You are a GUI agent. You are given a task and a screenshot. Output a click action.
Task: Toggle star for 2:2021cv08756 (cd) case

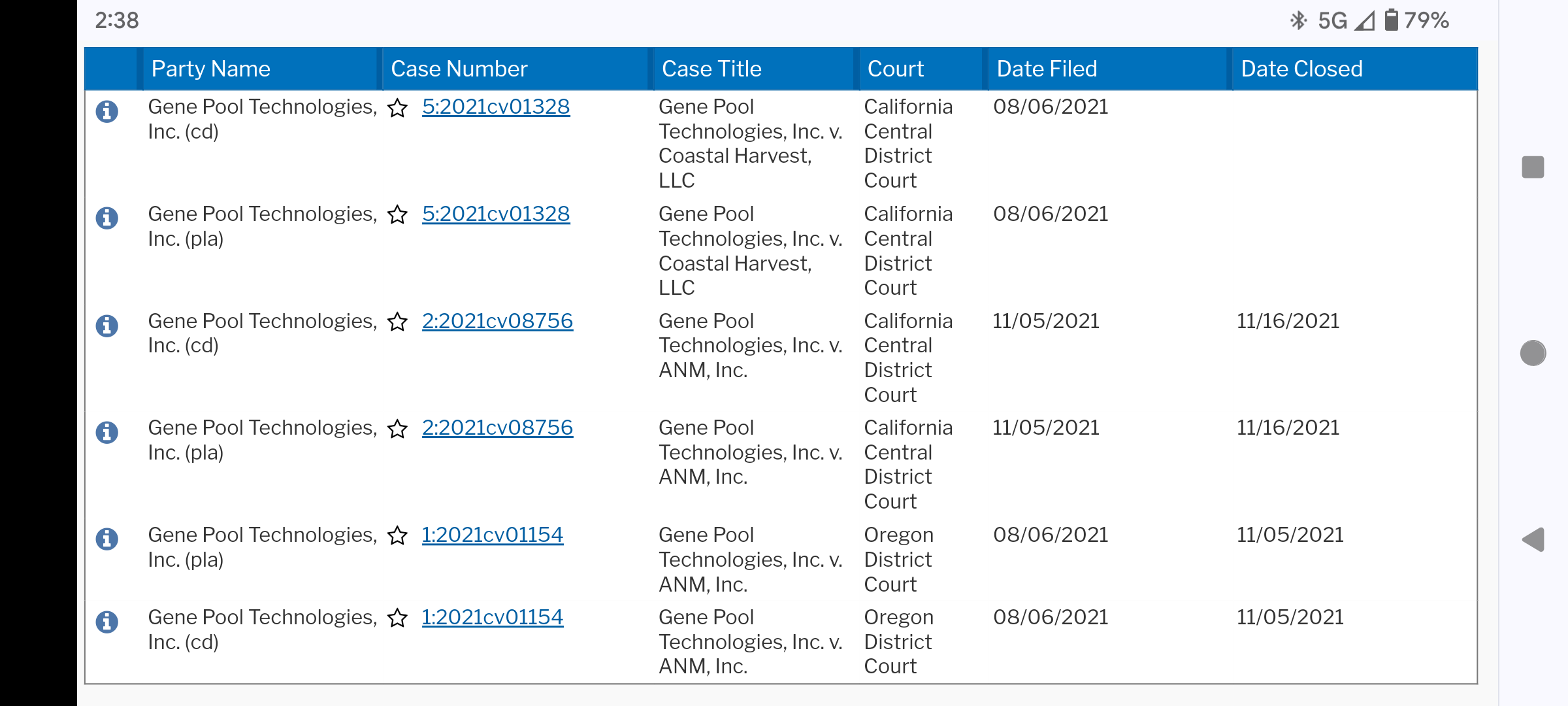tap(397, 322)
